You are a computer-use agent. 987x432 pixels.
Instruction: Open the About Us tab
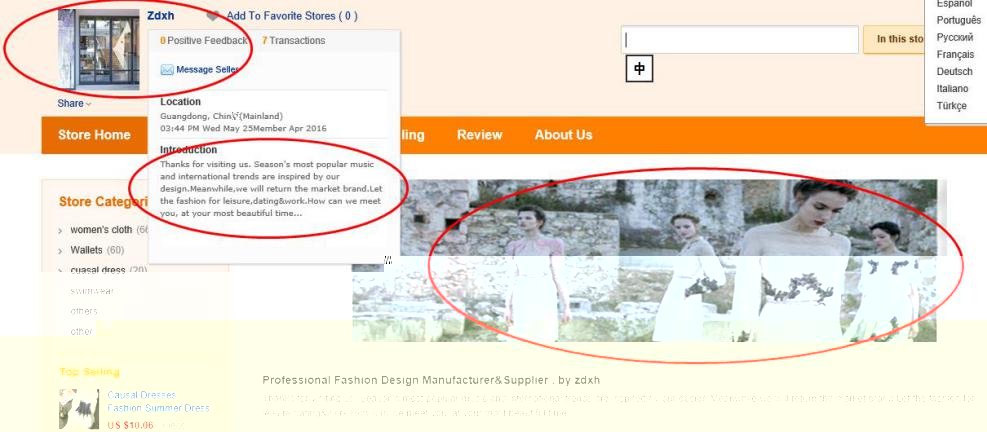click(x=563, y=135)
